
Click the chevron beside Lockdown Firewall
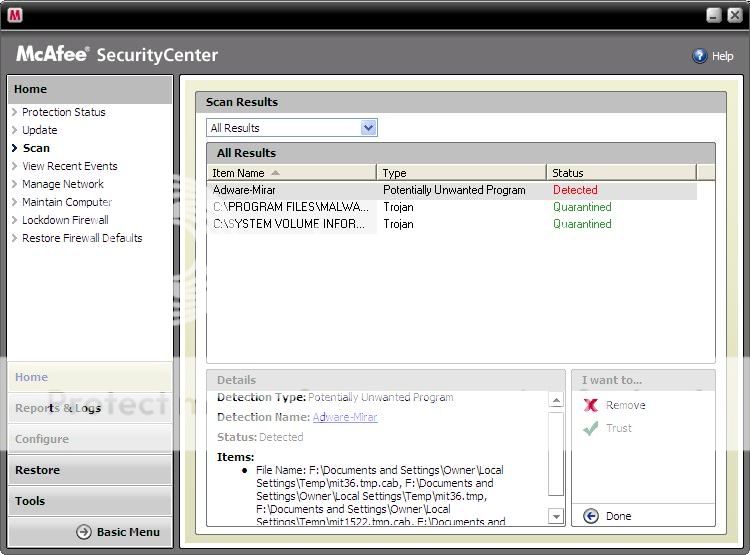[x=14, y=220]
